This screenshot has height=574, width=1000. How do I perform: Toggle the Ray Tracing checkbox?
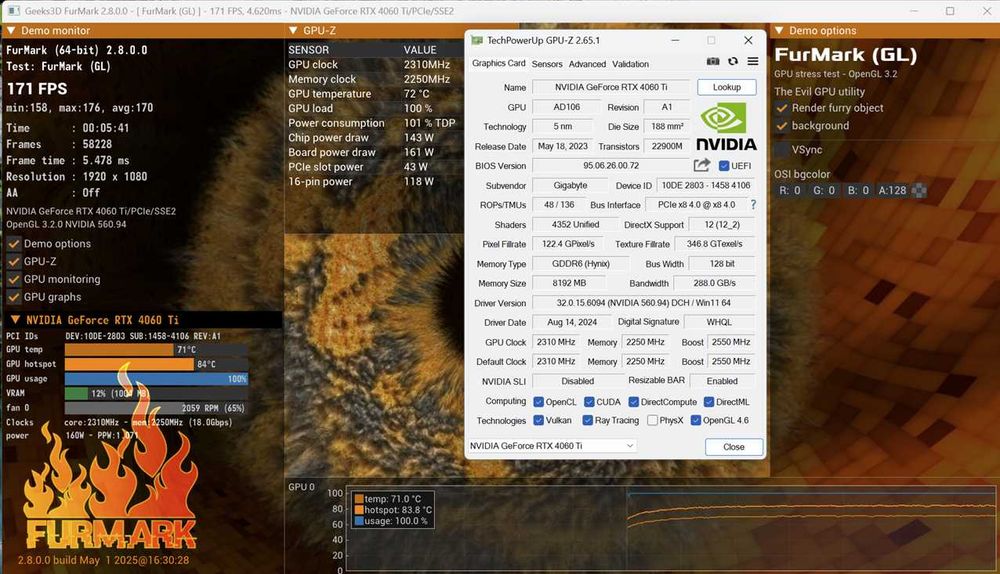coord(587,420)
